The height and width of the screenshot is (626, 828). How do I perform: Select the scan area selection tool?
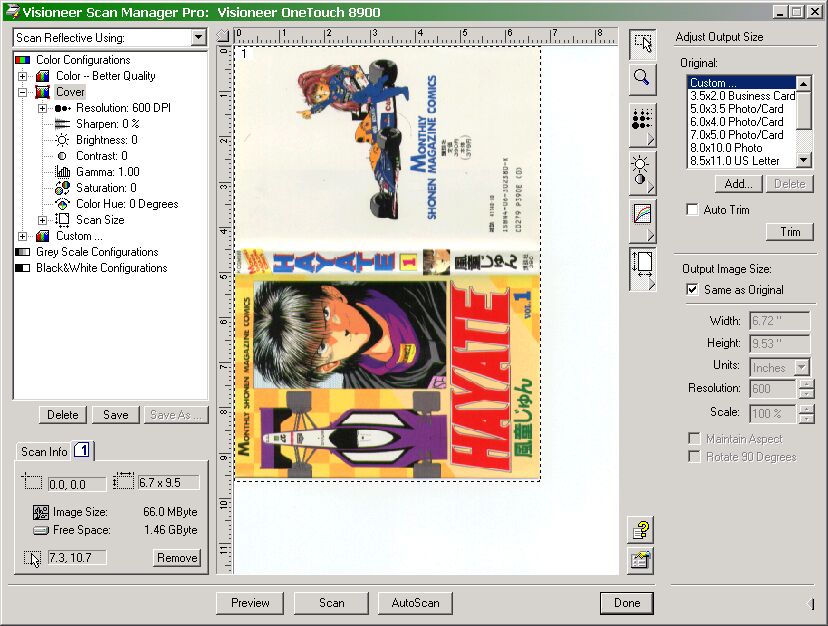tap(642, 44)
